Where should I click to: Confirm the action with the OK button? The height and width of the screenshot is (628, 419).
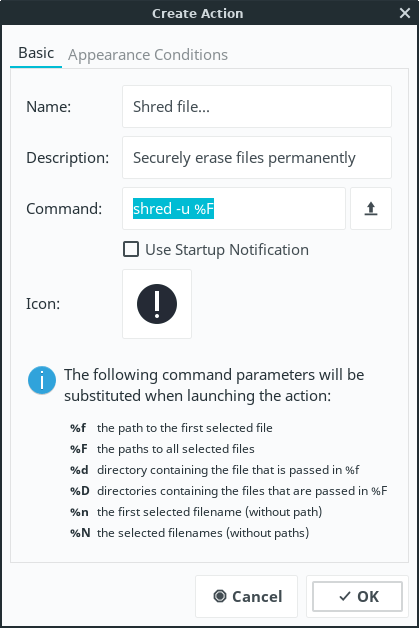[357, 596]
